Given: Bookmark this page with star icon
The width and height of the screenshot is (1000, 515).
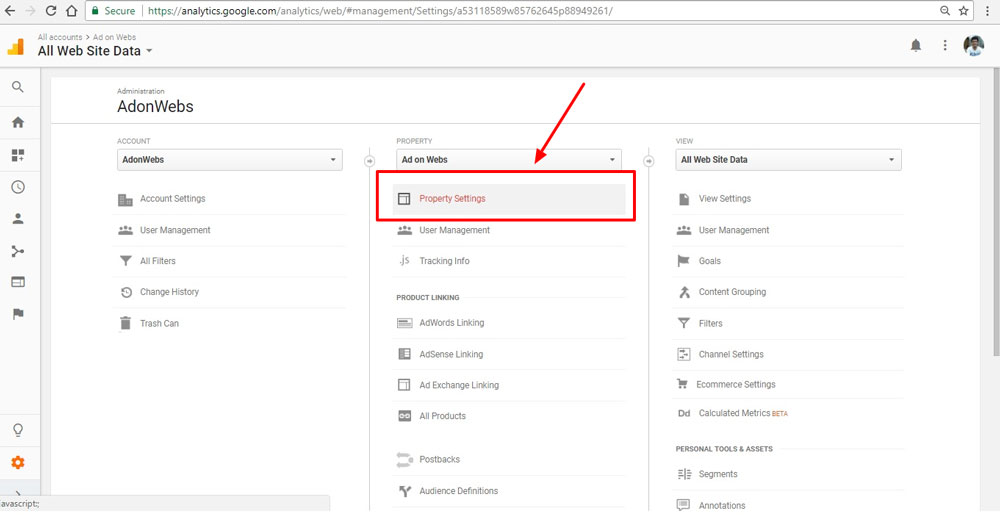Looking at the screenshot, I should click(x=964, y=11).
